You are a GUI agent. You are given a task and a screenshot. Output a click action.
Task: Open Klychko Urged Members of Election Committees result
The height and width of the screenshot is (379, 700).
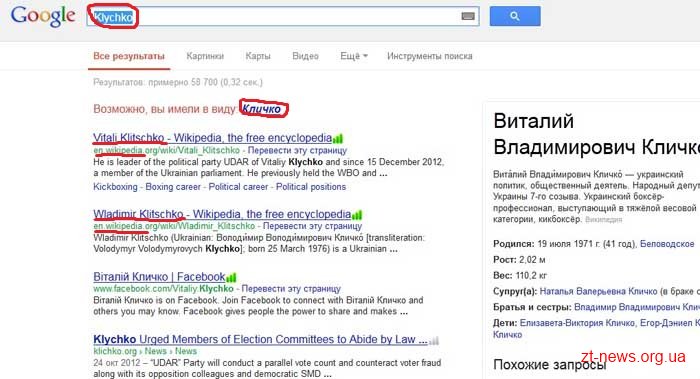(260, 339)
